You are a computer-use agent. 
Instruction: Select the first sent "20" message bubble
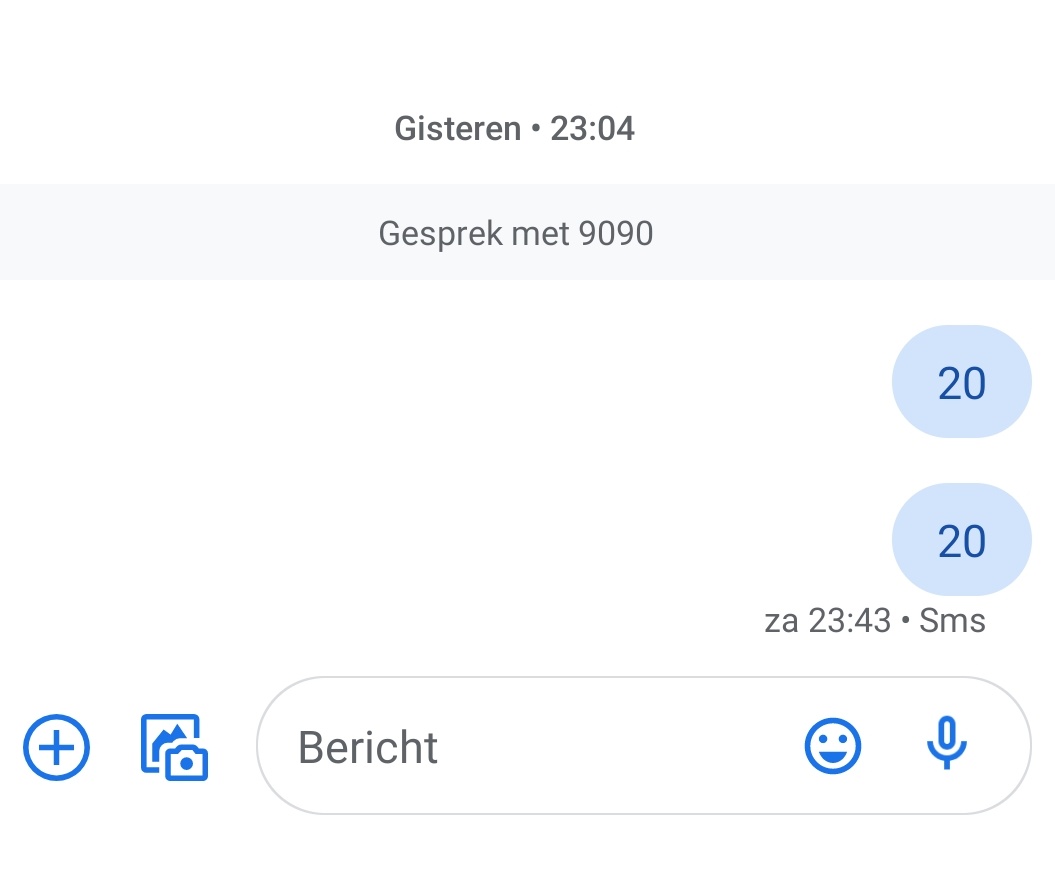(x=961, y=382)
